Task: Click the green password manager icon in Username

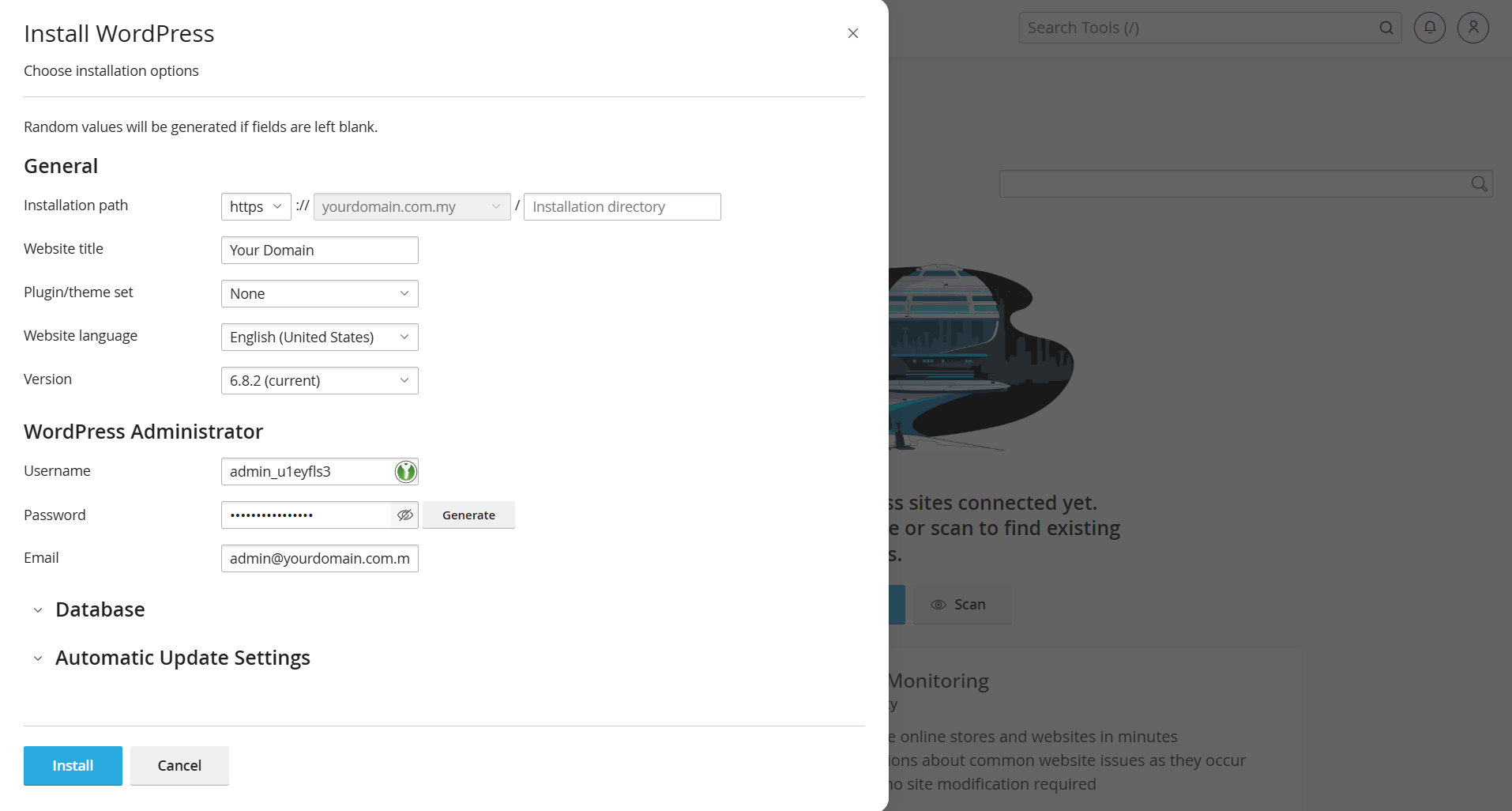Action: tap(405, 472)
